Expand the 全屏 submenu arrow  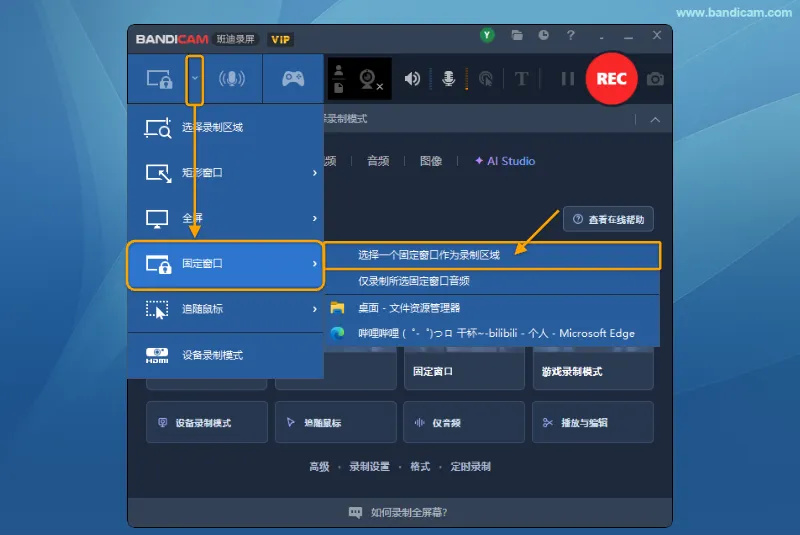(x=315, y=218)
